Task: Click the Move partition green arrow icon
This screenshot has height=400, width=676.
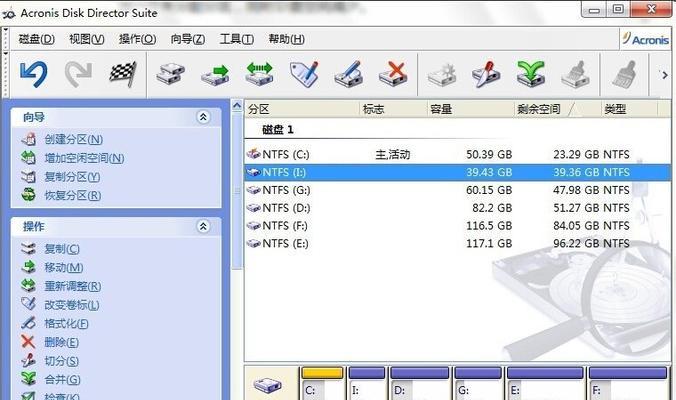Action: [x=215, y=74]
